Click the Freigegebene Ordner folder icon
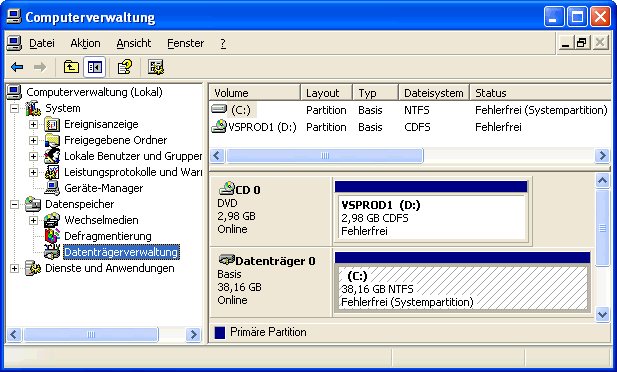 click(52, 140)
